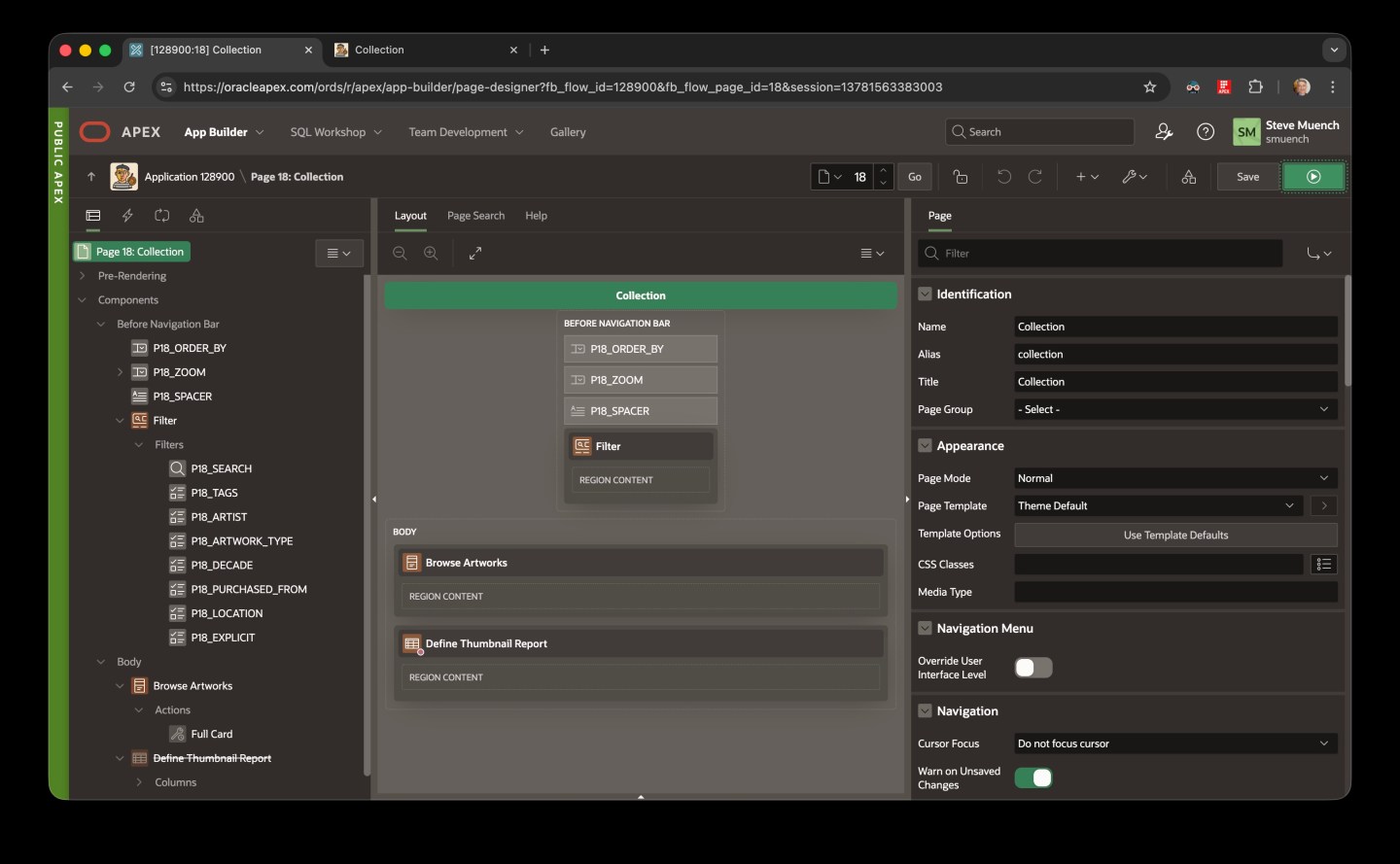
Task: Click in the page Name input field
Action: click(1173, 327)
